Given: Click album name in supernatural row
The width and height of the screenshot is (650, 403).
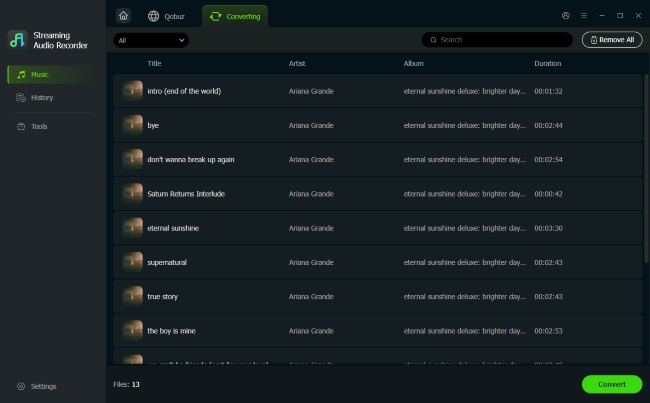Looking at the screenshot, I should (465, 262).
